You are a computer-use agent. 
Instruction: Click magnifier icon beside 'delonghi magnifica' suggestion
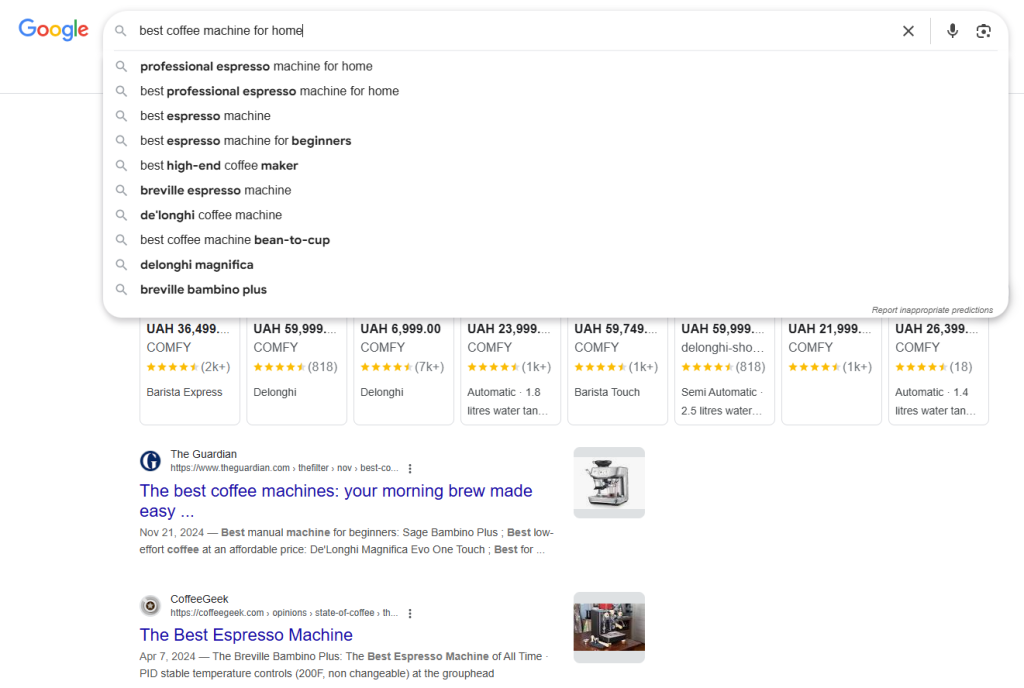pos(121,265)
